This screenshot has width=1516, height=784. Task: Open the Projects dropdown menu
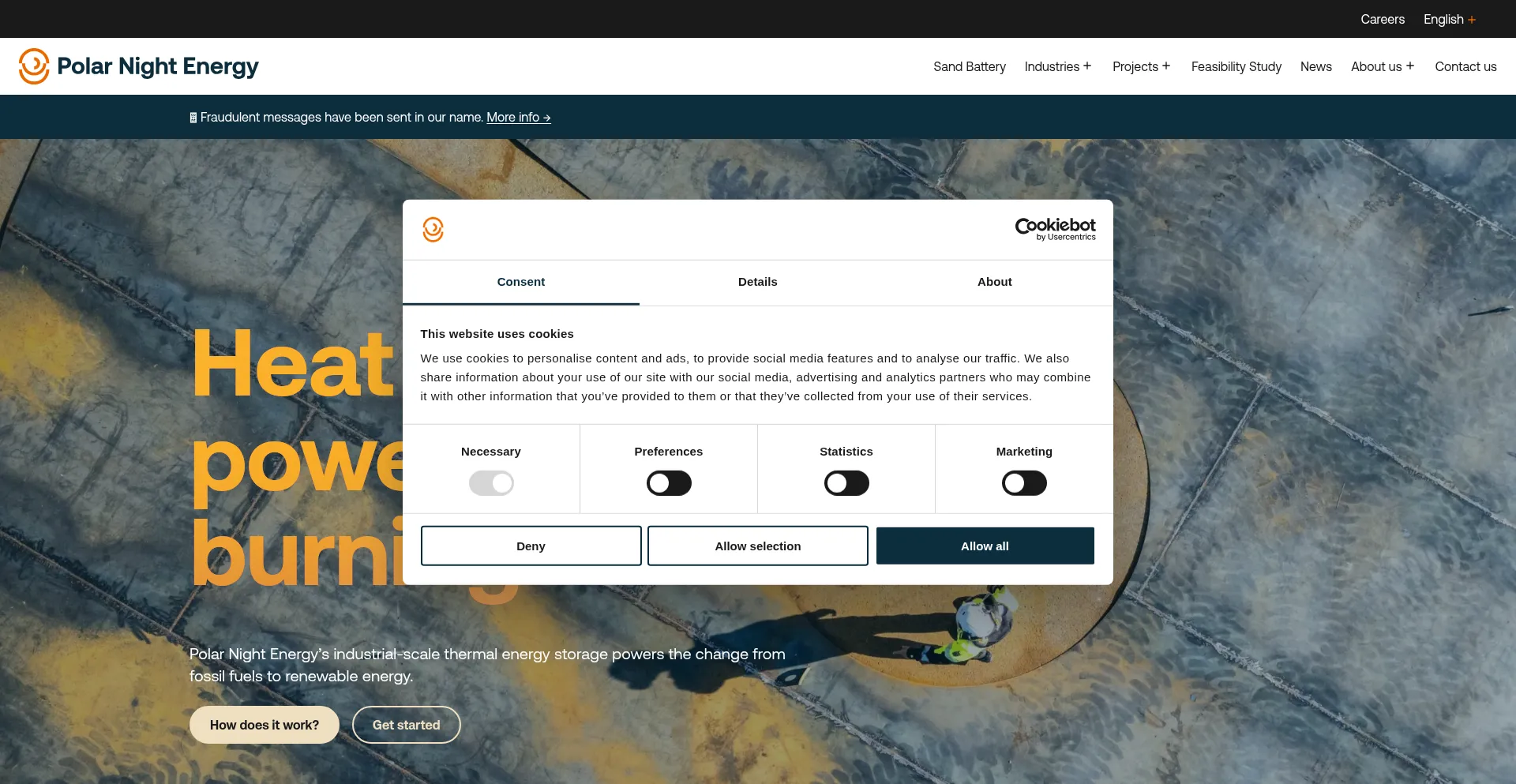[1141, 67]
